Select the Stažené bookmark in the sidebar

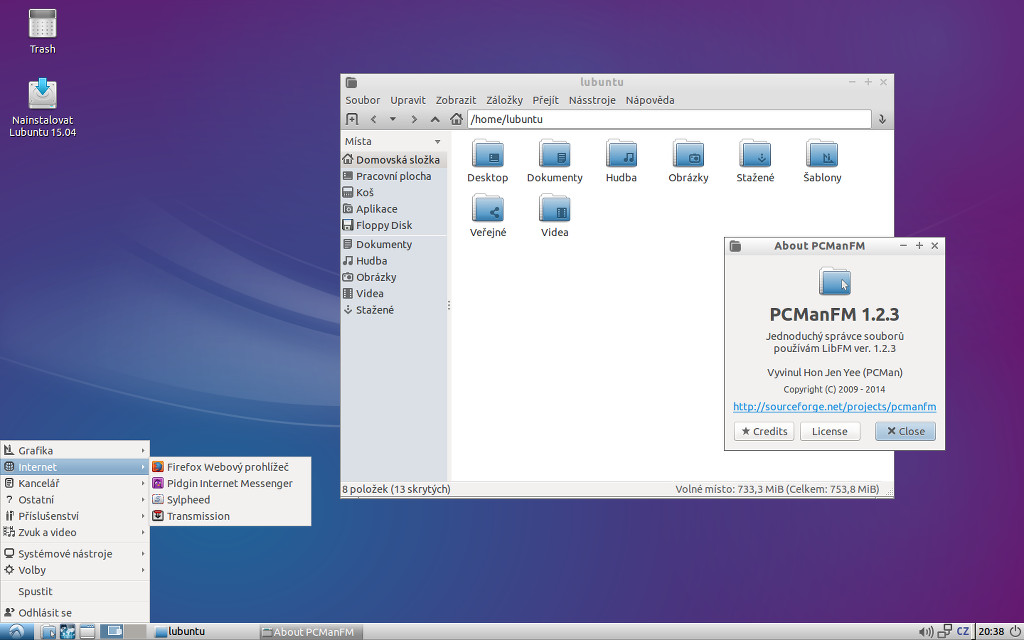pos(393,310)
